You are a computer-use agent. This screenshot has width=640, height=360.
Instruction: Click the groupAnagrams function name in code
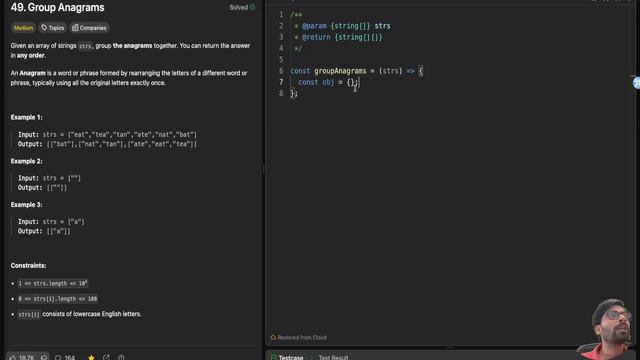tap(340, 71)
